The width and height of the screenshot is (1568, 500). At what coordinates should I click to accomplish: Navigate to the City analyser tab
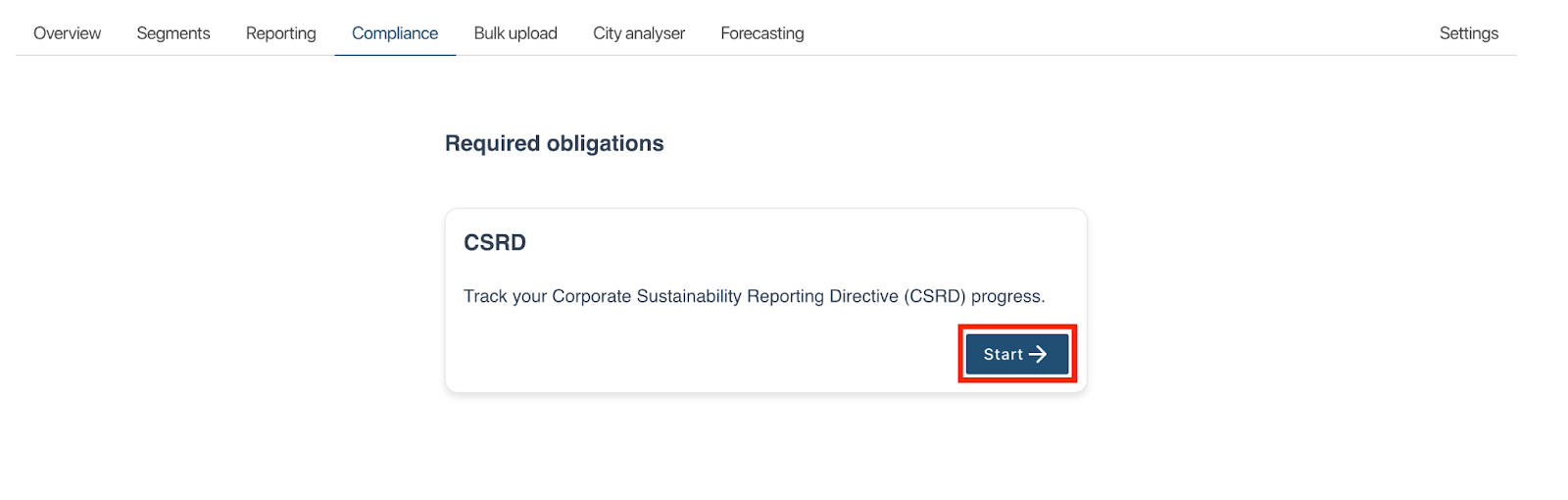(x=639, y=33)
